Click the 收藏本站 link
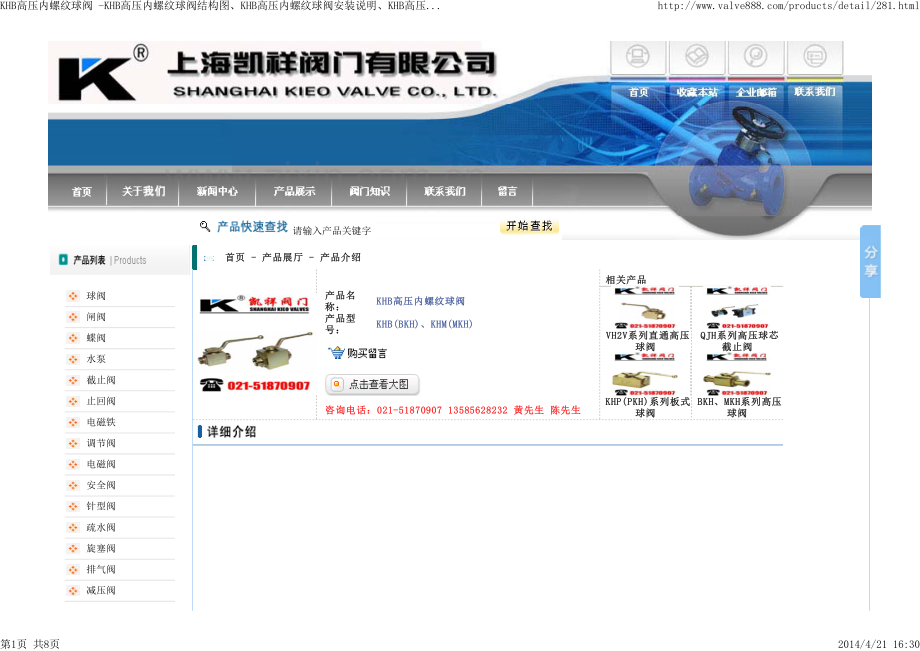Screen dimensions: 920x651 tap(697, 92)
